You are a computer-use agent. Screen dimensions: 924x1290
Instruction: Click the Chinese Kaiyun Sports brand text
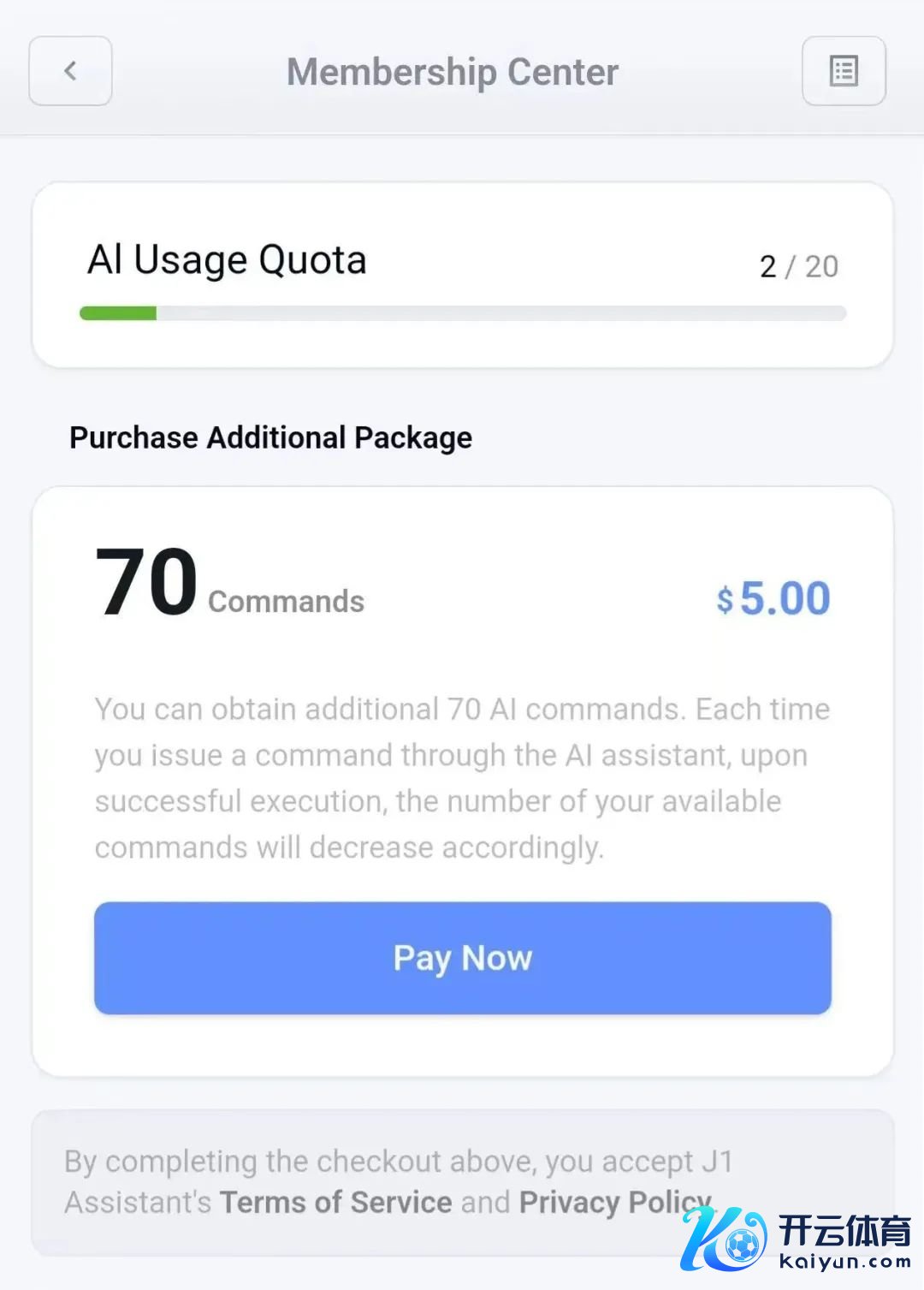(x=844, y=1231)
